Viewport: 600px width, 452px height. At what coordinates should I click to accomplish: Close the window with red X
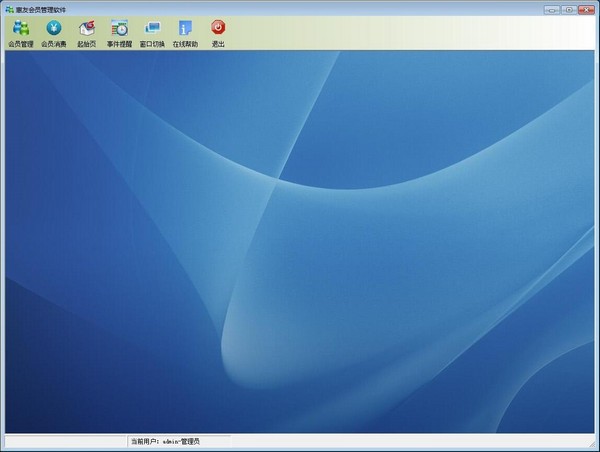585,9
